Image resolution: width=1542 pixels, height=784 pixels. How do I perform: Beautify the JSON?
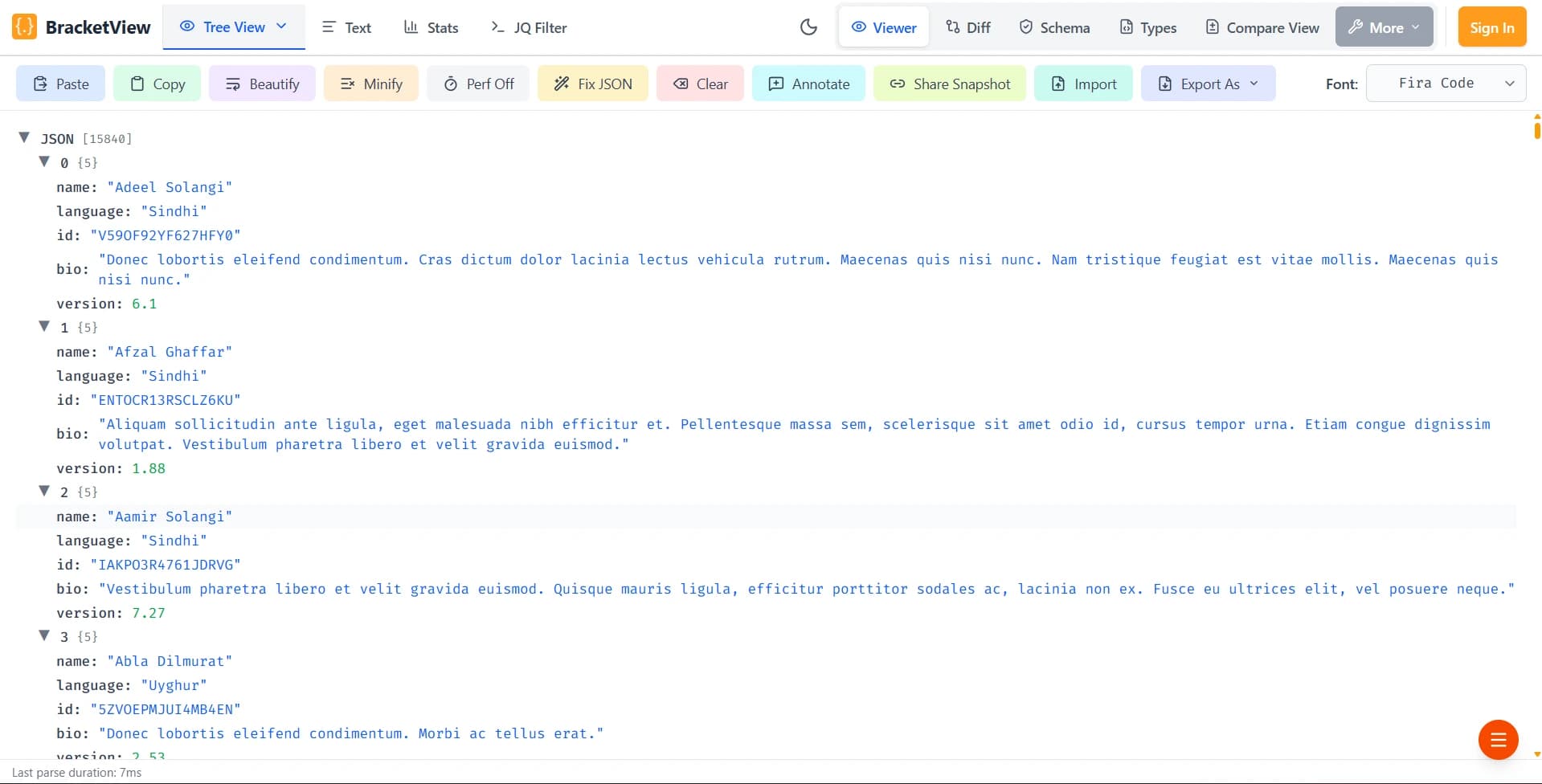[x=263, y=84]
